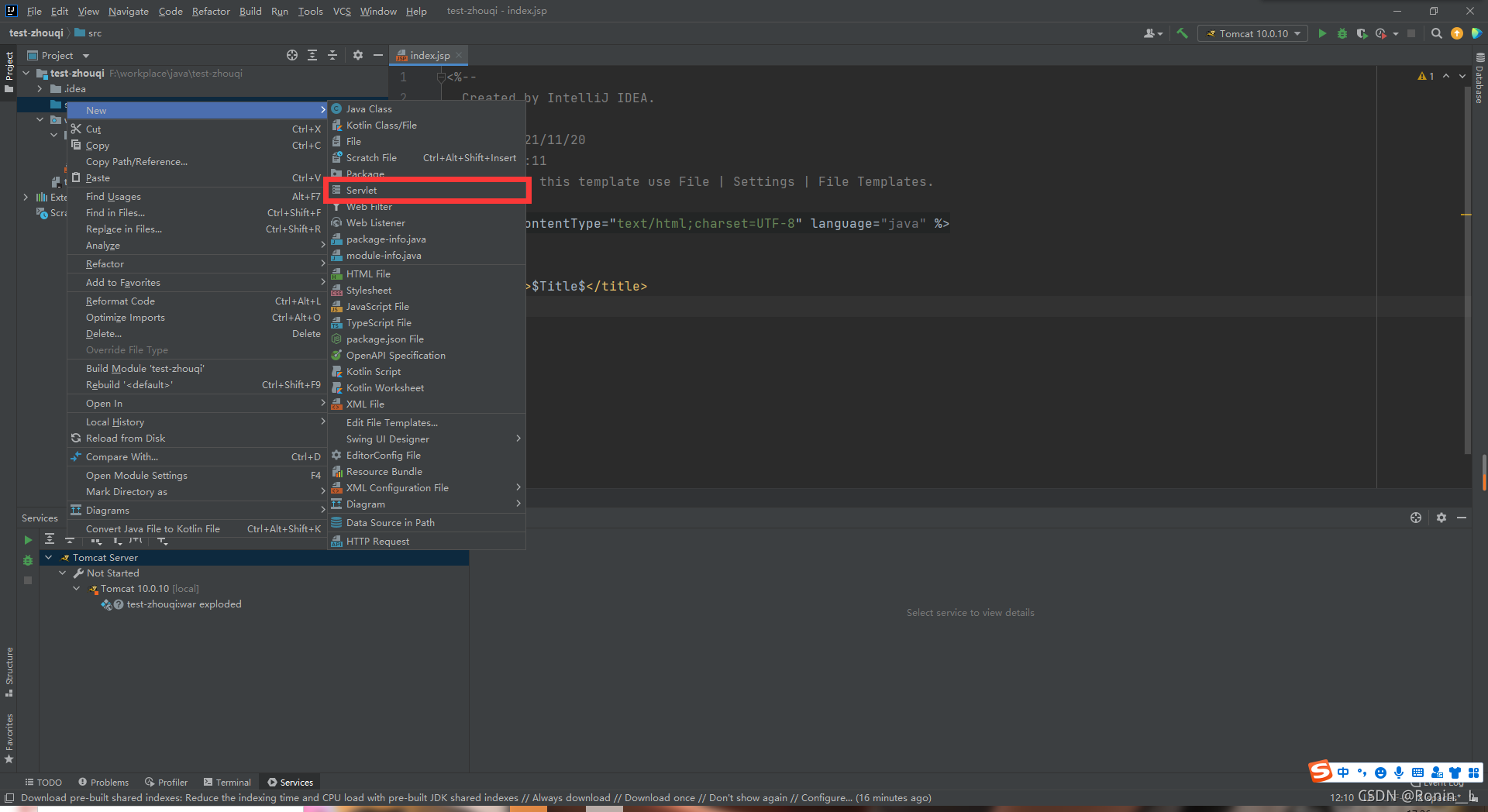
Task: Choose Web Listener in New submenu
Action: tap(426, 222)
